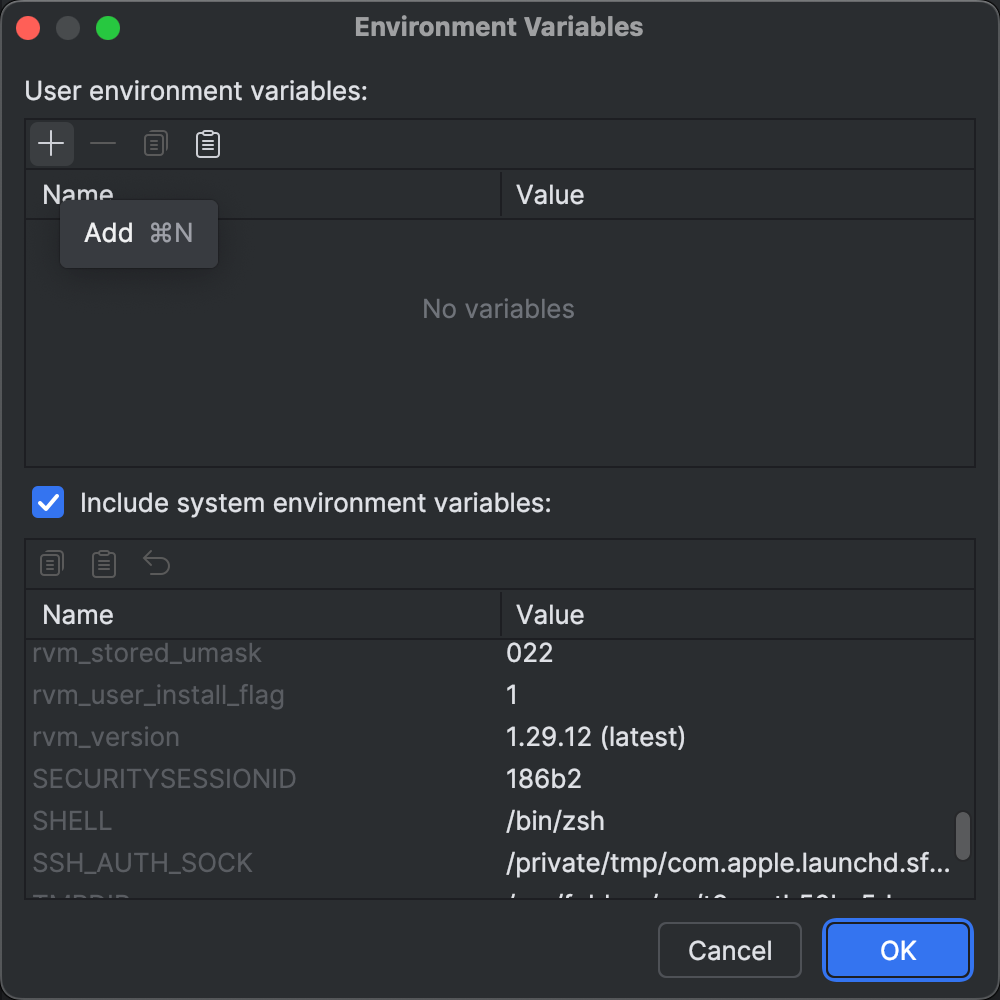Click the Remove variable minus icon
This screenshot has height=1000, width=1000.
click(102, 143)
